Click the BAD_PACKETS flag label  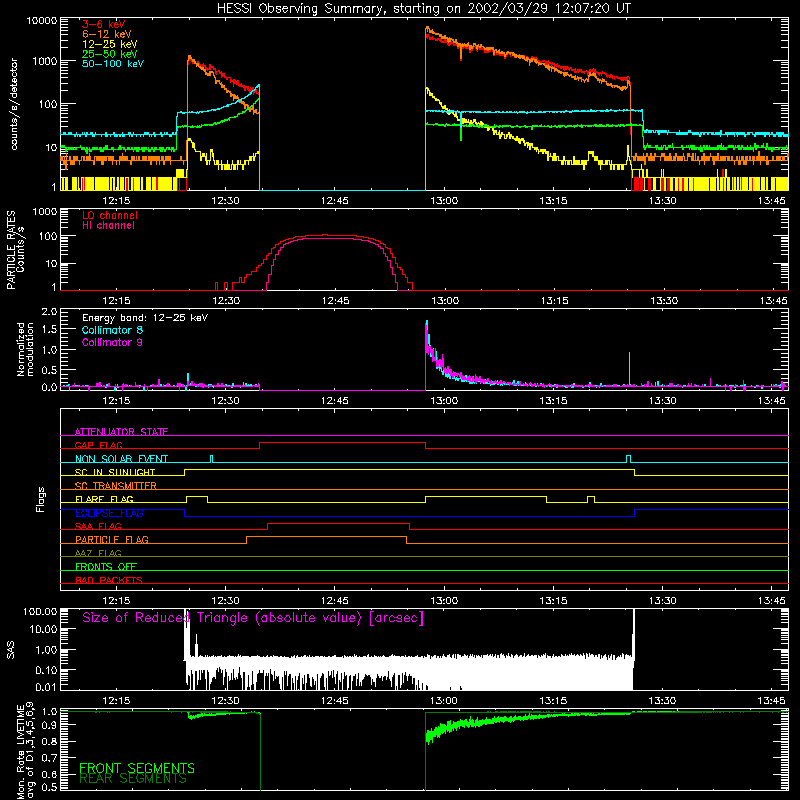pos(109,580)
